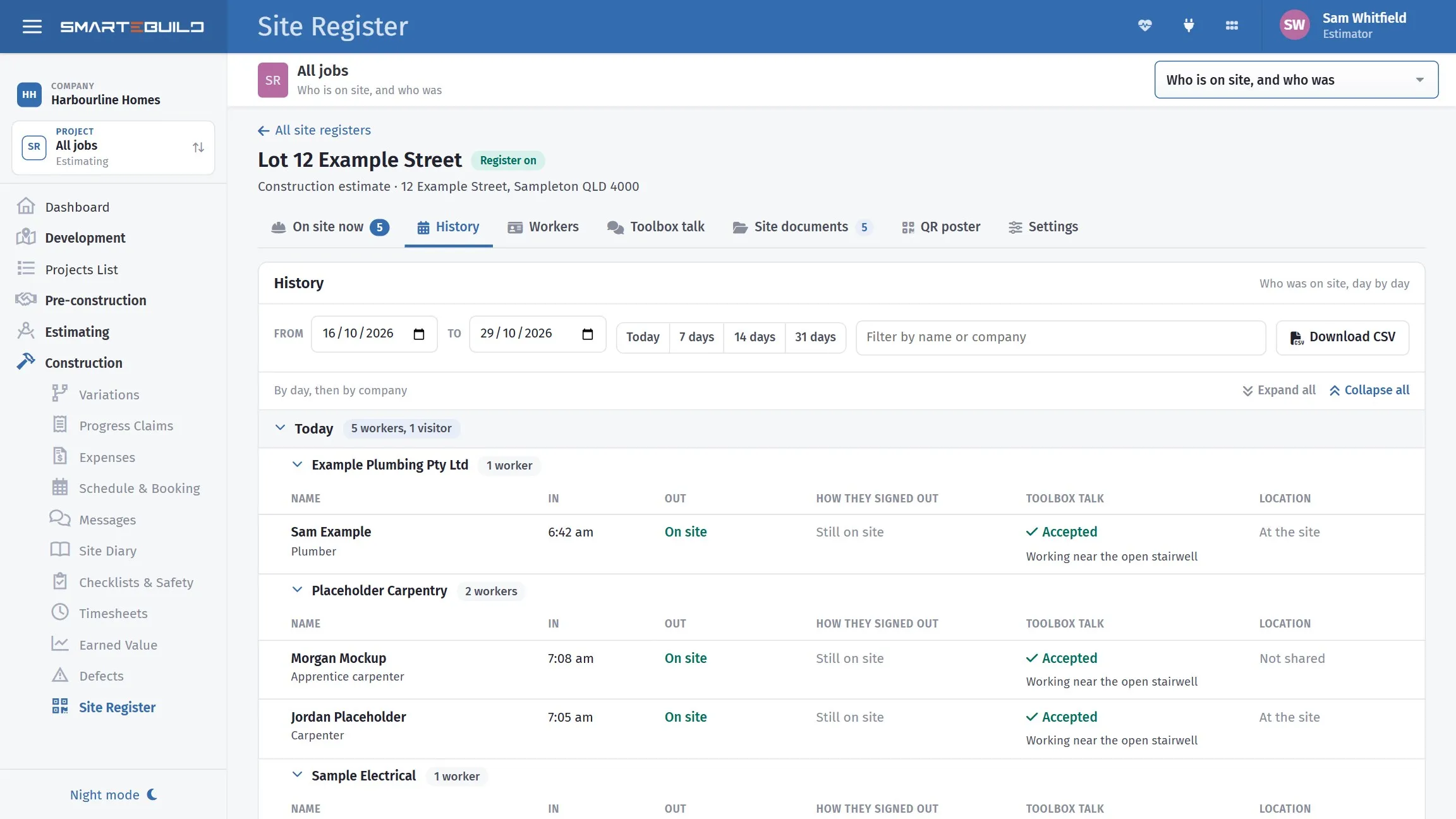
Task: Select the 14 days range
Action: pyautogui.click(x=755, y=337)
